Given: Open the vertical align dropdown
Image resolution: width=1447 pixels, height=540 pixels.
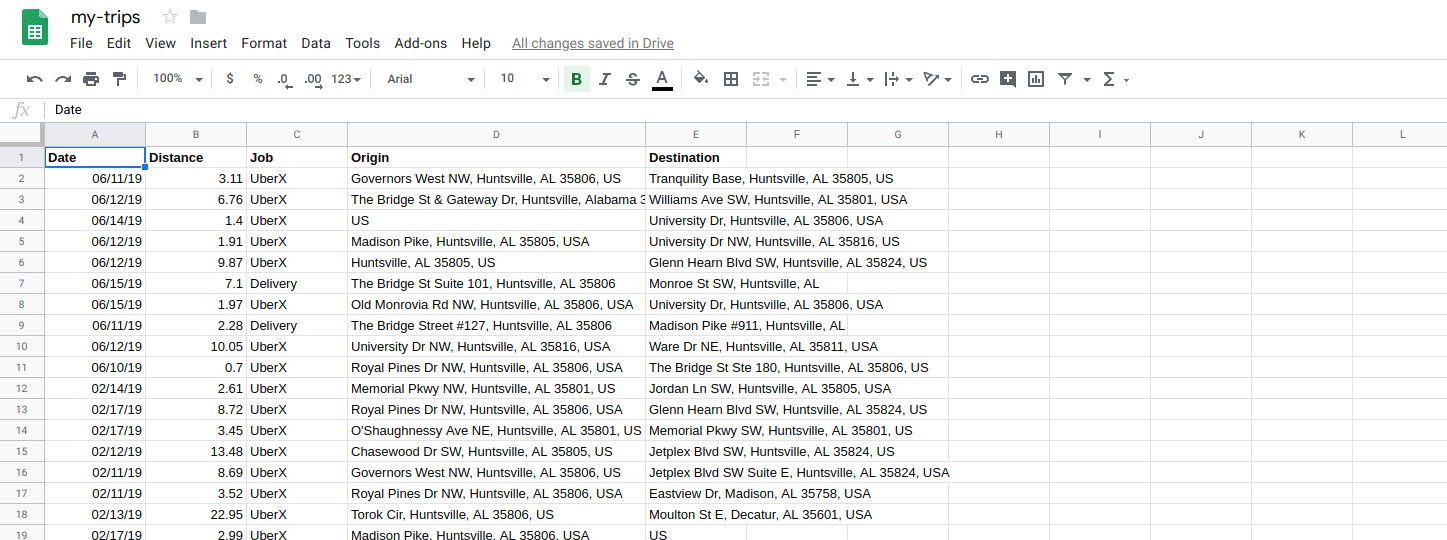Looking at the screenshot, I should tap(860, 79).
